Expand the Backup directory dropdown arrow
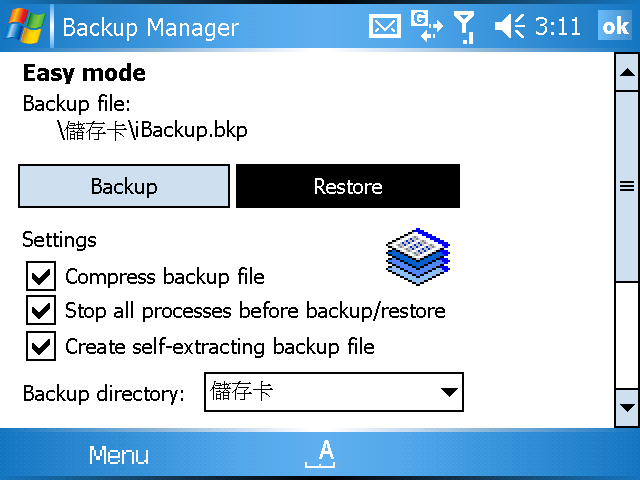640x480 pixels. click(449, 392)
